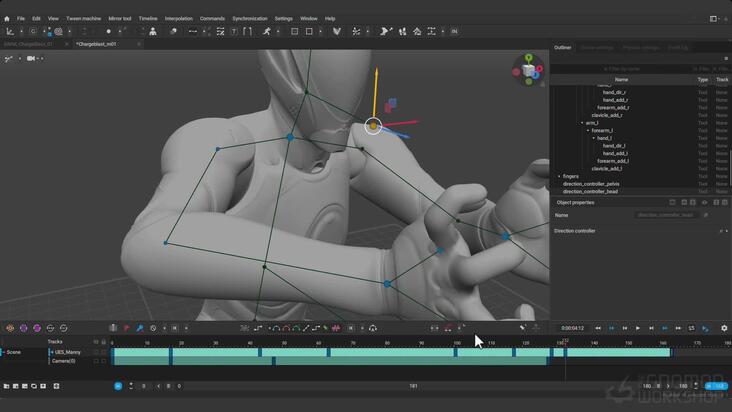The height and width of the screenshot is (412, 732).
Task: Toggle the blue round button at bottom-left of timeline
Action: coord(118,386)
